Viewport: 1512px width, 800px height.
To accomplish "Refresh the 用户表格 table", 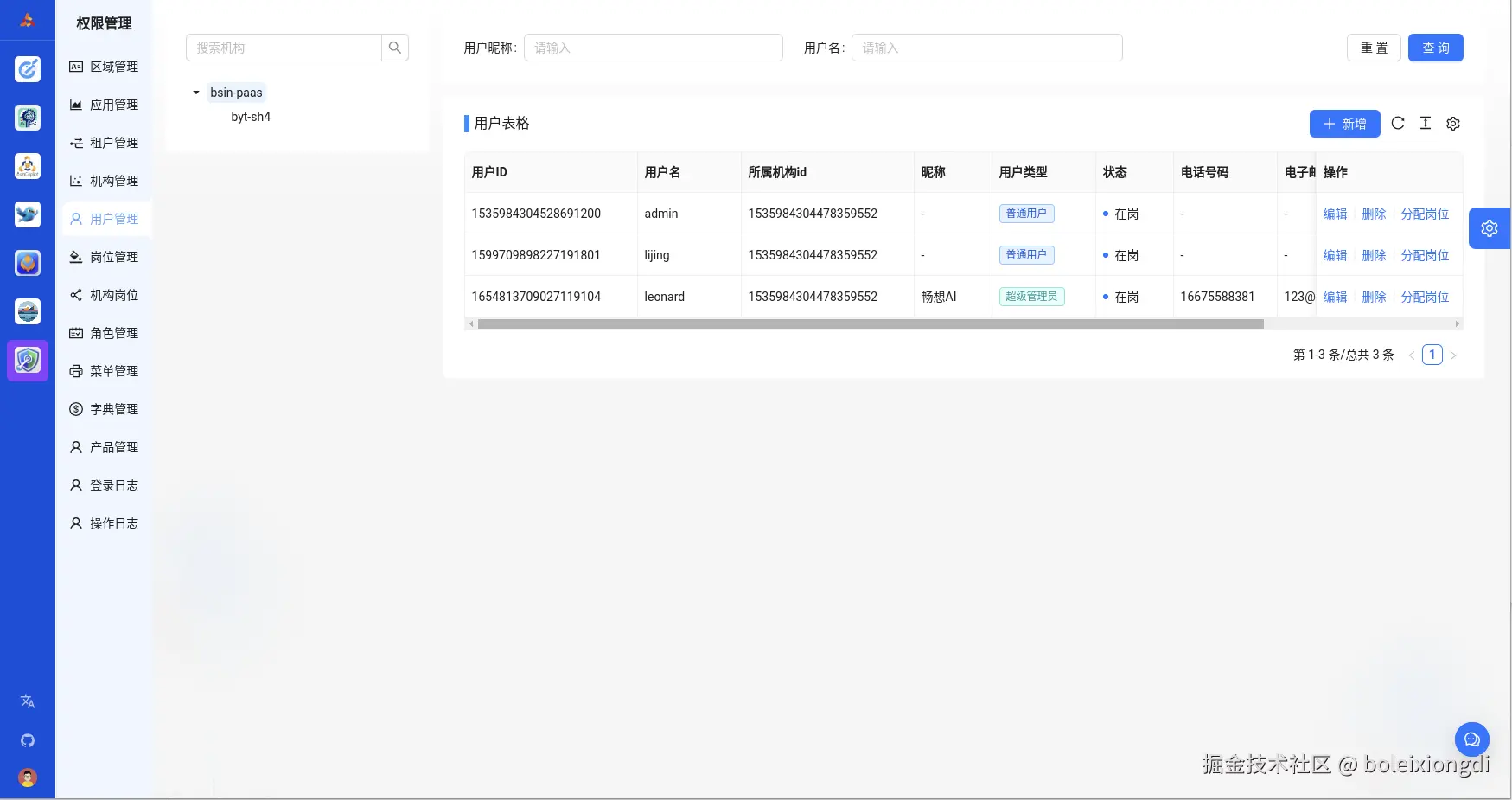I will (1398, 124).
